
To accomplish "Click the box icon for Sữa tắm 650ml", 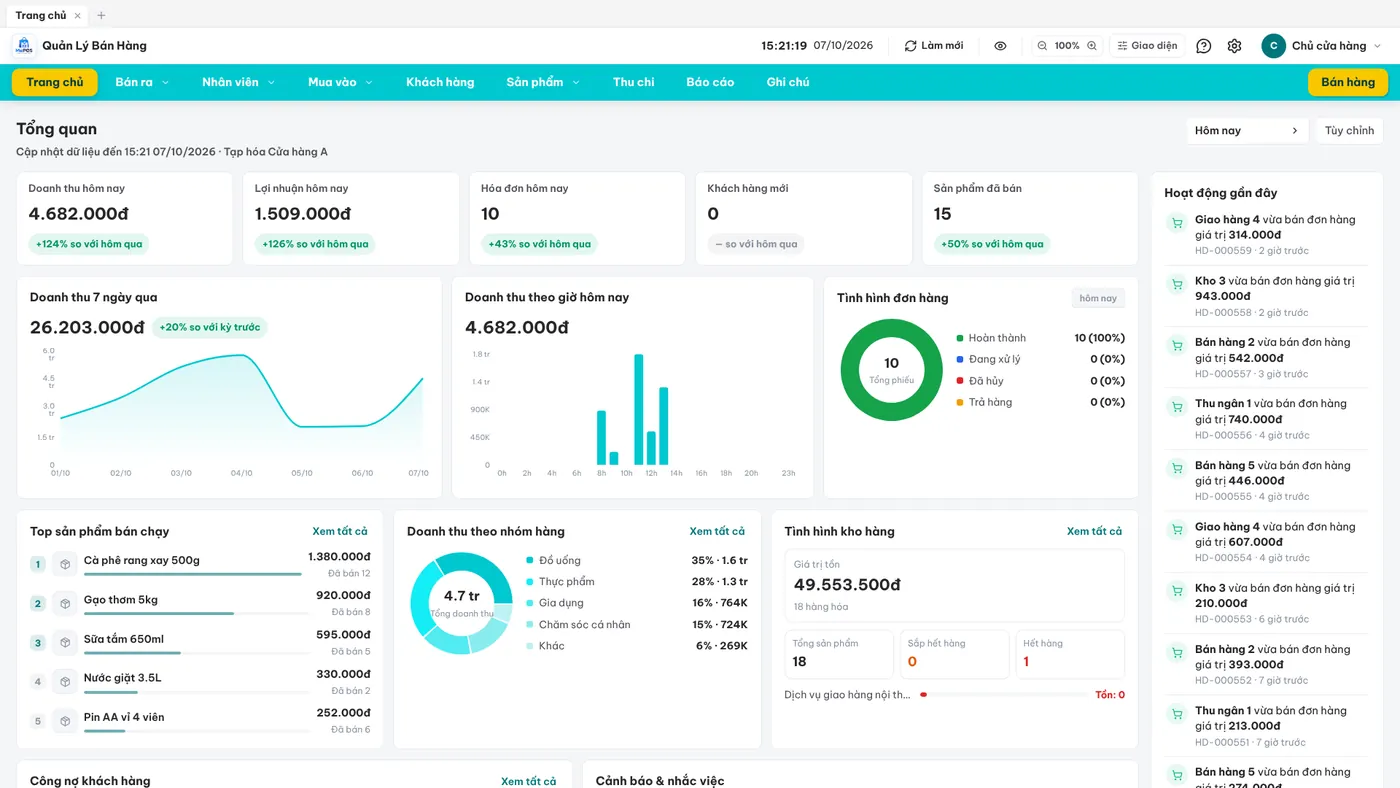I will pyautogui.click(x=65, y=642).
